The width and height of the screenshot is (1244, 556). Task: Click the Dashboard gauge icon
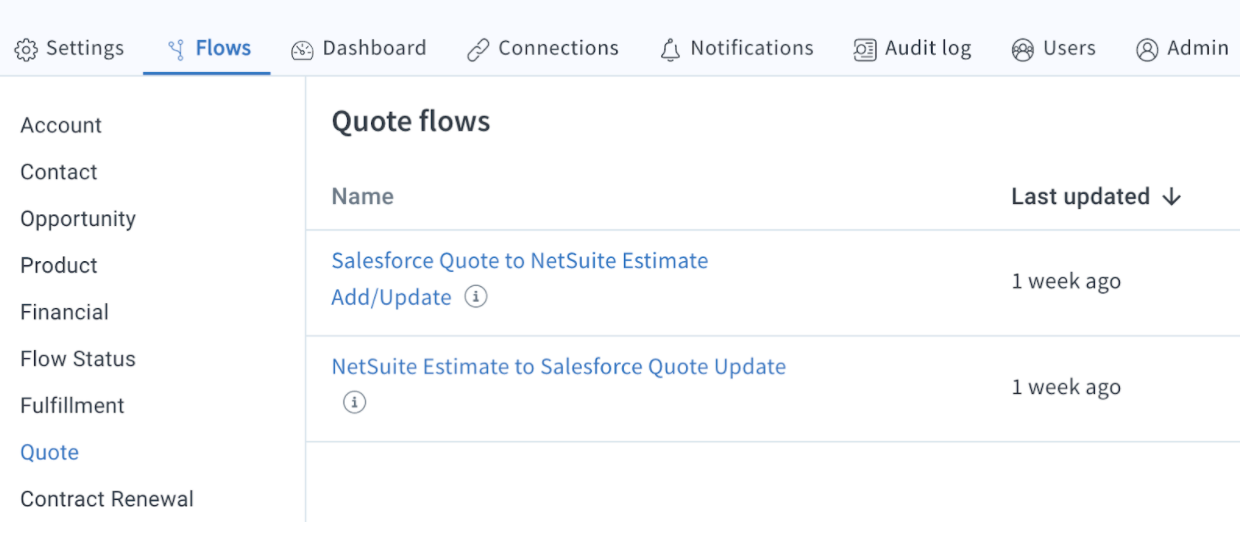[302, 50]
